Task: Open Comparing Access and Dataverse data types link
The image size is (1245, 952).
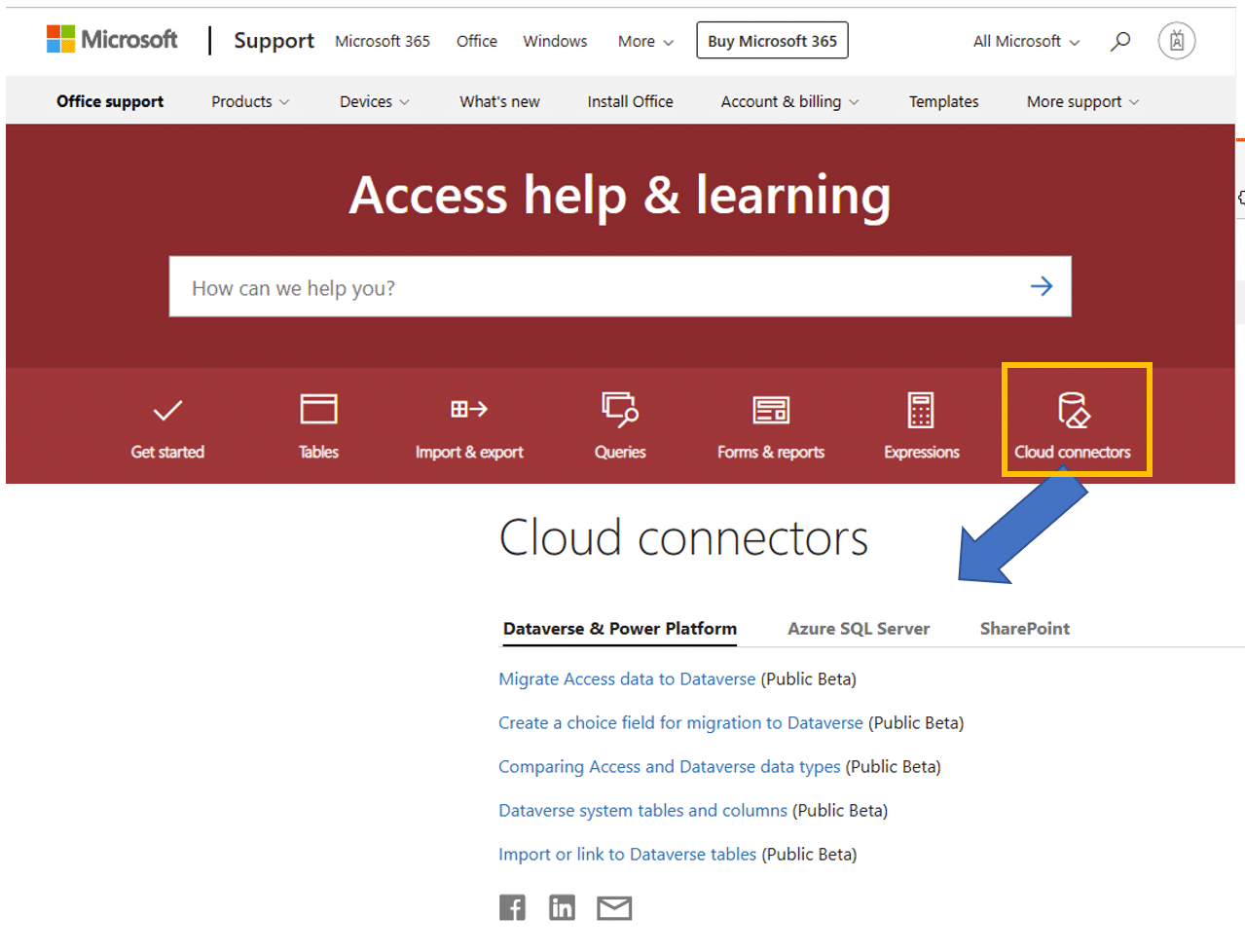Action: [x=669, y=766]
